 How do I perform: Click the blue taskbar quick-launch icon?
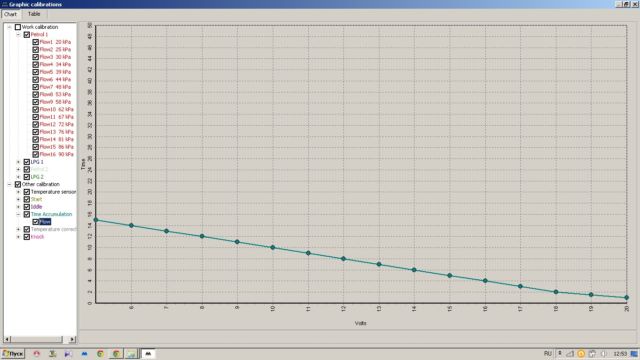pyautogui.click(x=84, y=353)
